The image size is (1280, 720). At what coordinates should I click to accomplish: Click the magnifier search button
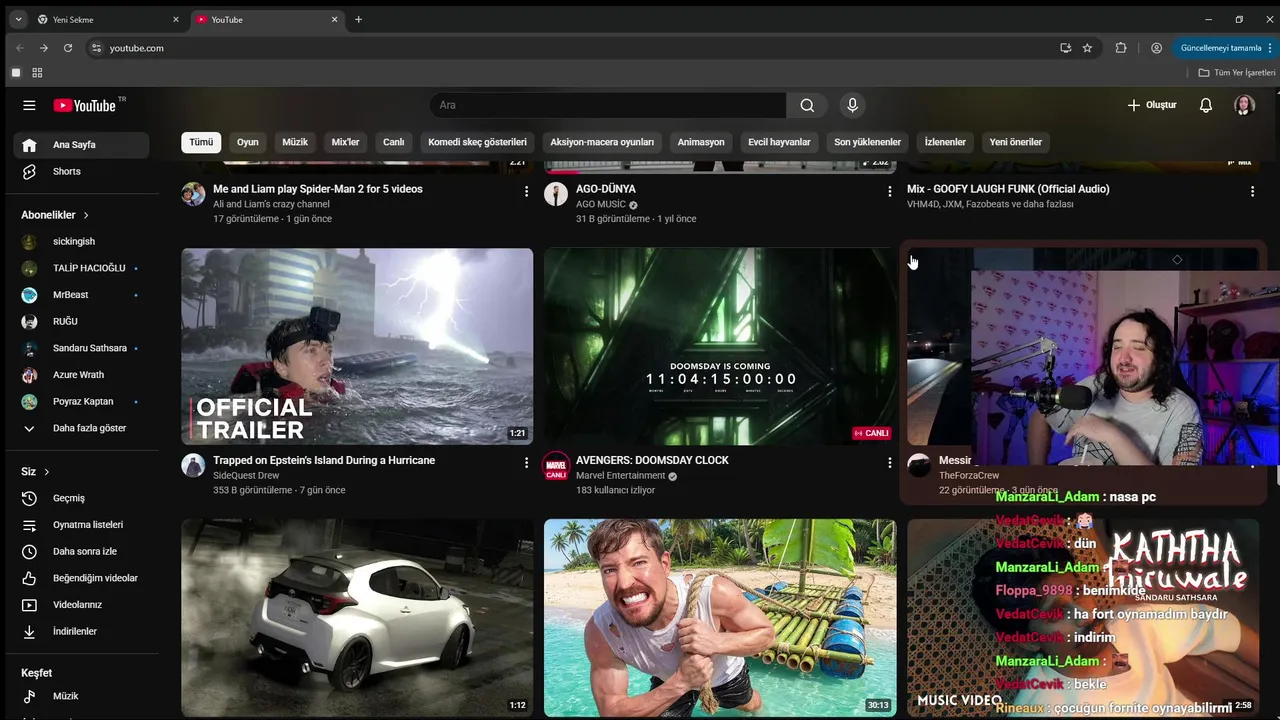[x=807, y=105]
